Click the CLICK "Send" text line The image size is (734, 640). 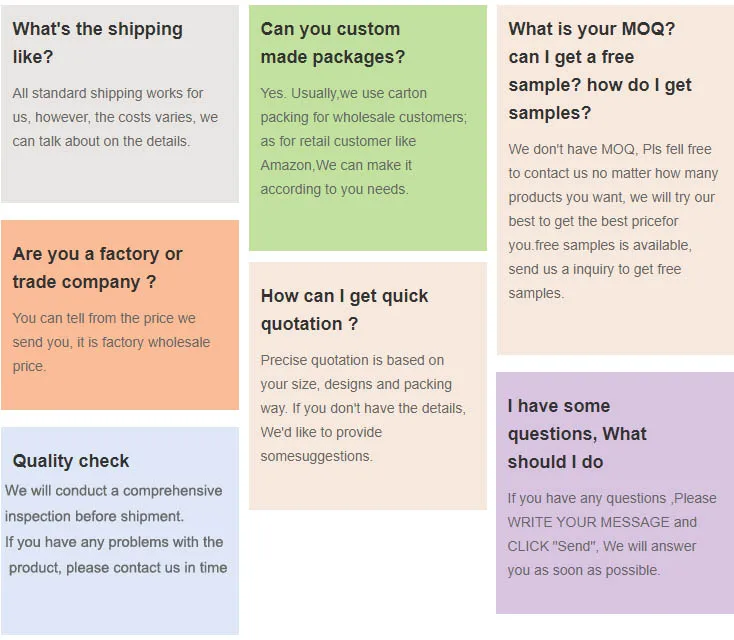[602, 546]
